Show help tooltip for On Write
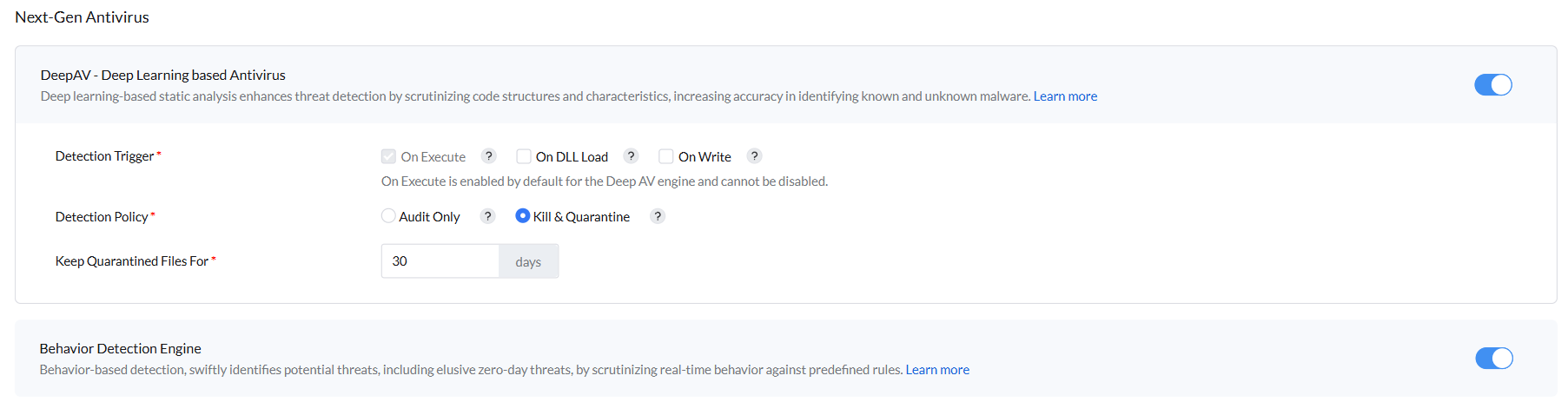1568x402 pixels. coord(755,156)
